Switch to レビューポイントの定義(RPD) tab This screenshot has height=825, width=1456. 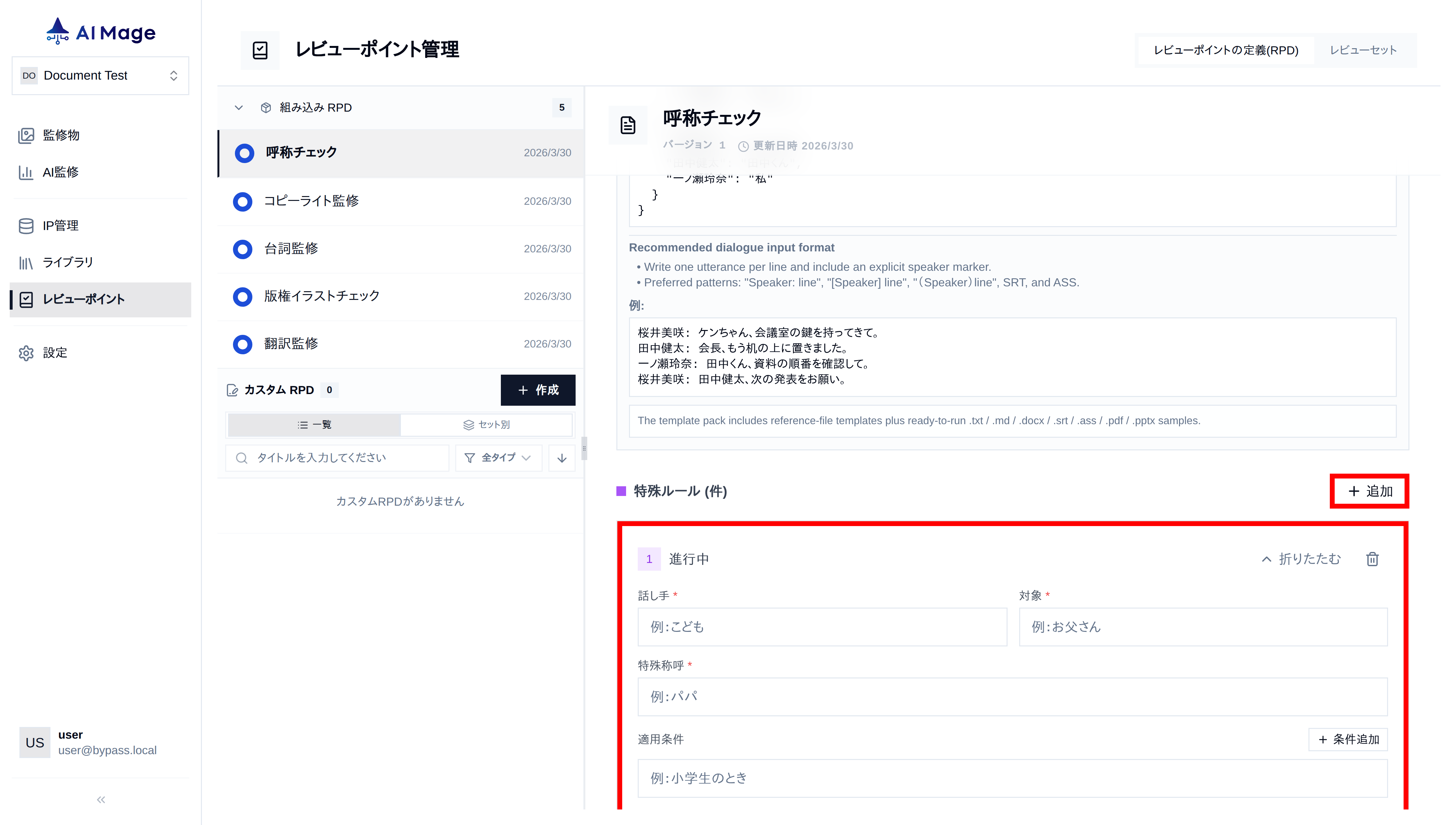click(x=1226, y=50)
